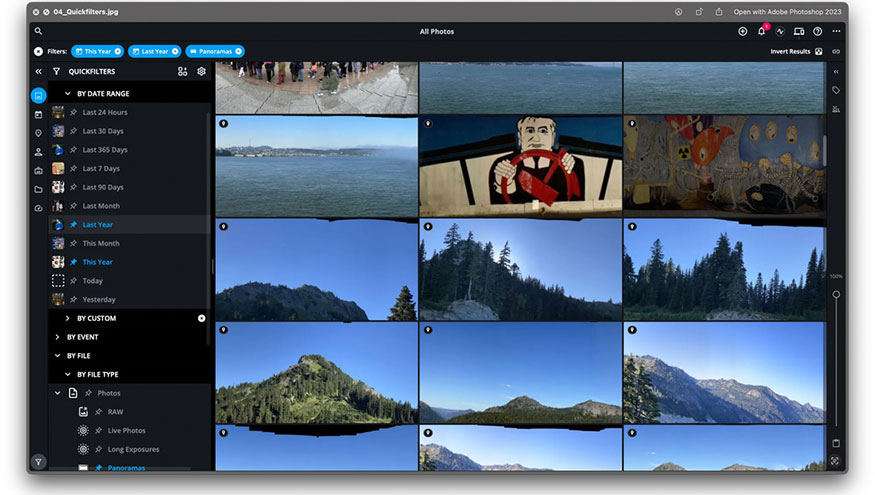Pin the This Month quickfilter

pyautogui.click(x=73, y=243)
